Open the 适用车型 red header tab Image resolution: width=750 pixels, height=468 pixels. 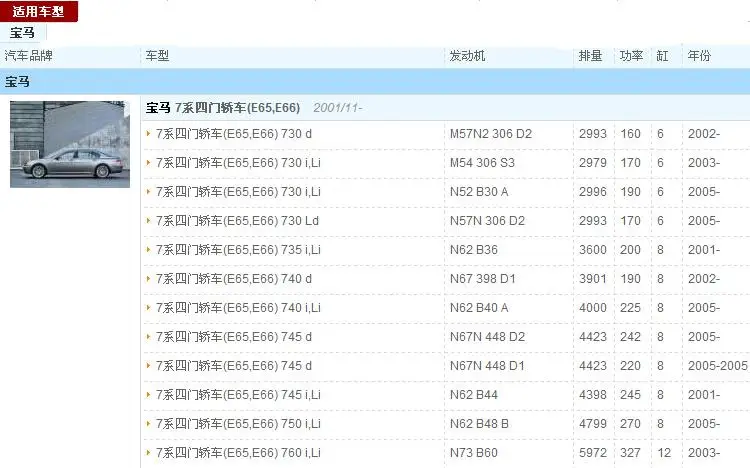[x=39, y=11]
